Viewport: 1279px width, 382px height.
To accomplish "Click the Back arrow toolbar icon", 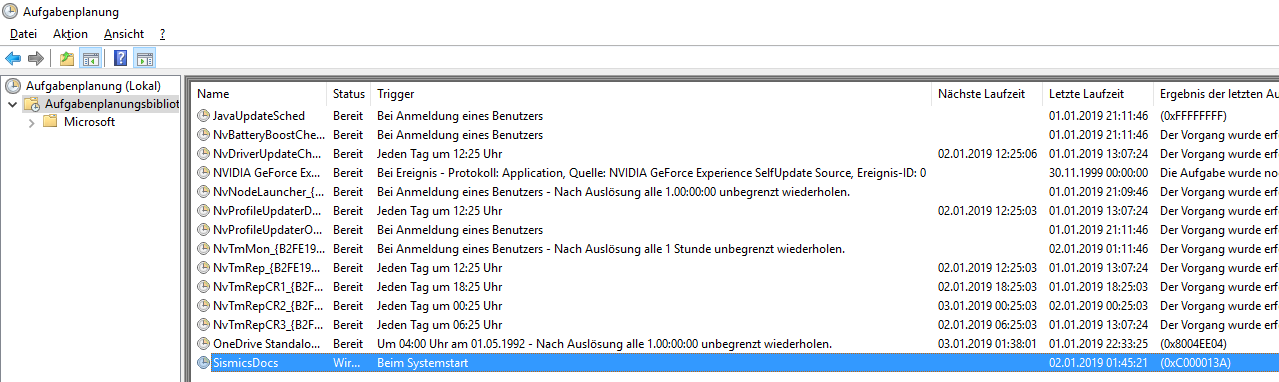I will tap(13, 58).
